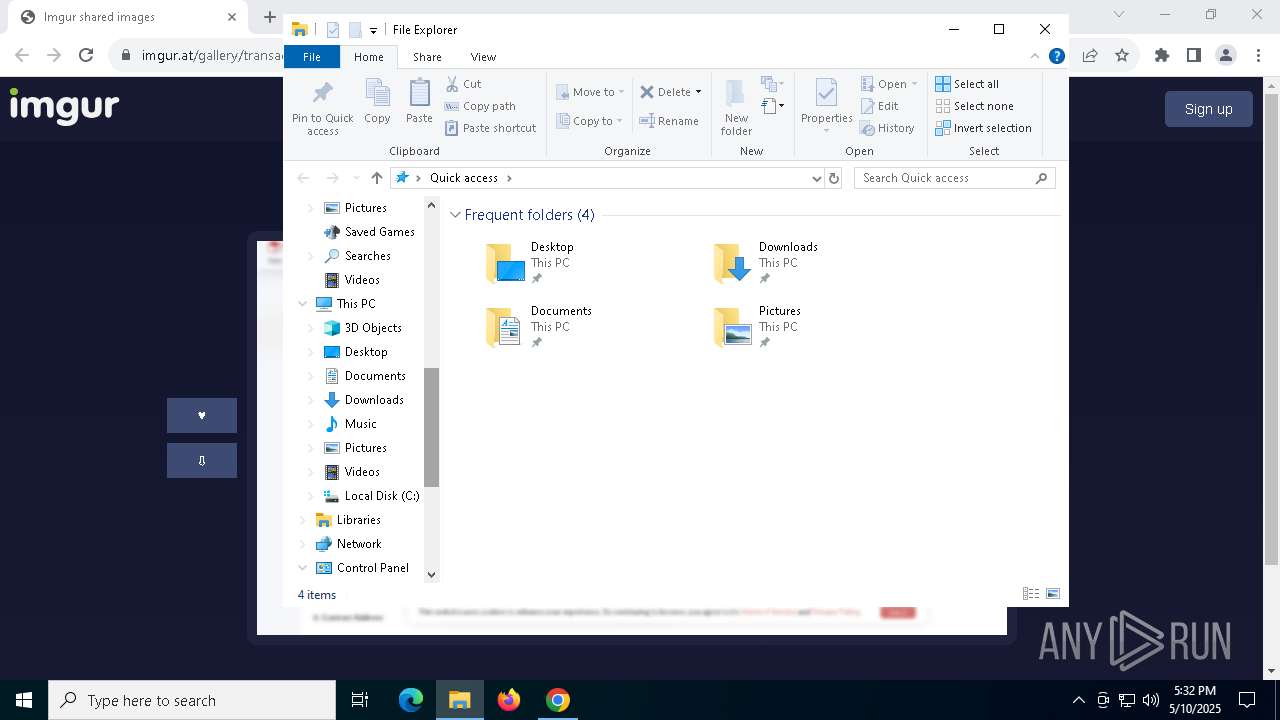Select Local Disk (C:) in the tree
1280x720 pixels.
tap(381, 496)
